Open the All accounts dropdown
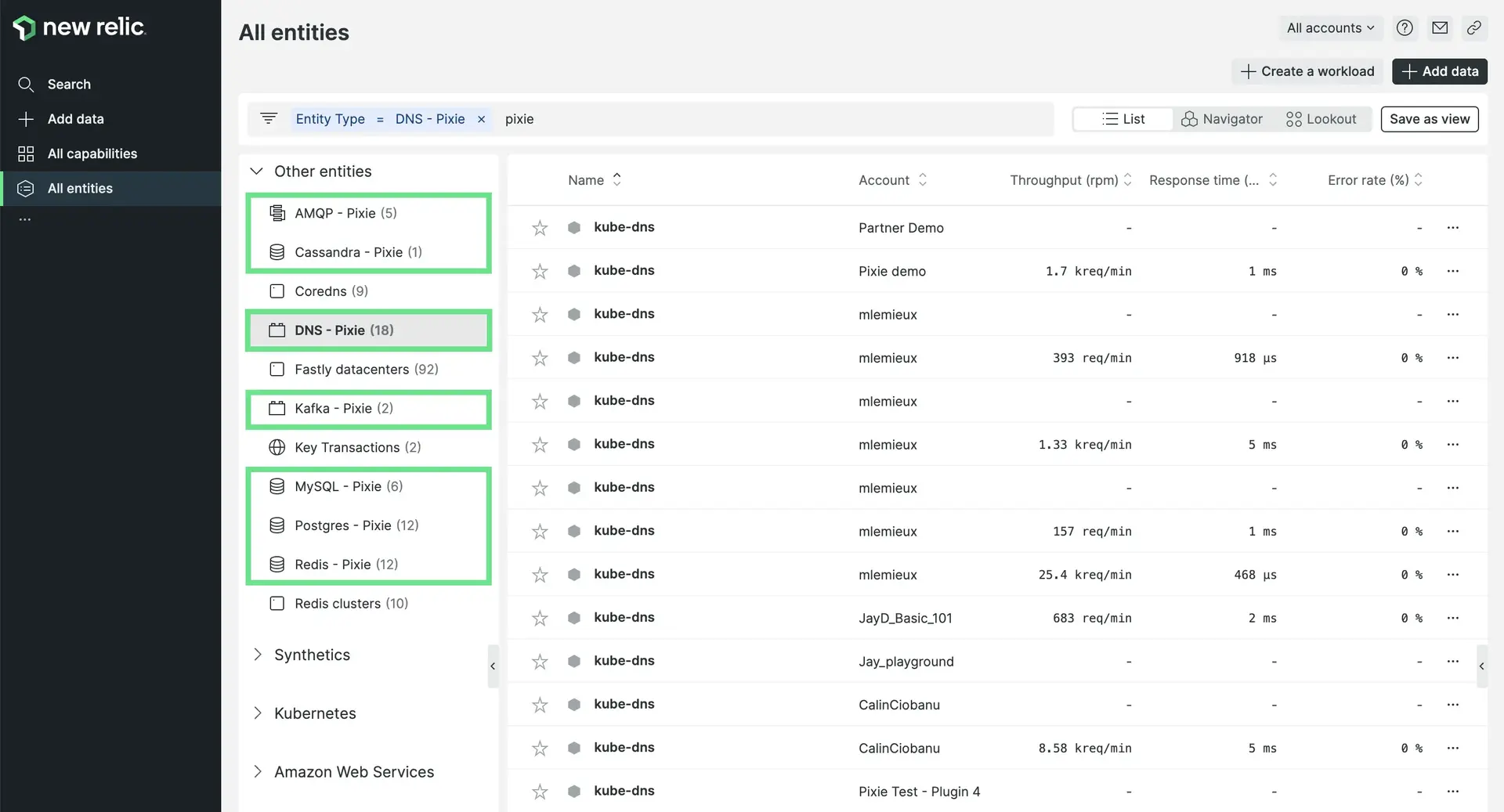 (1330, 28)
